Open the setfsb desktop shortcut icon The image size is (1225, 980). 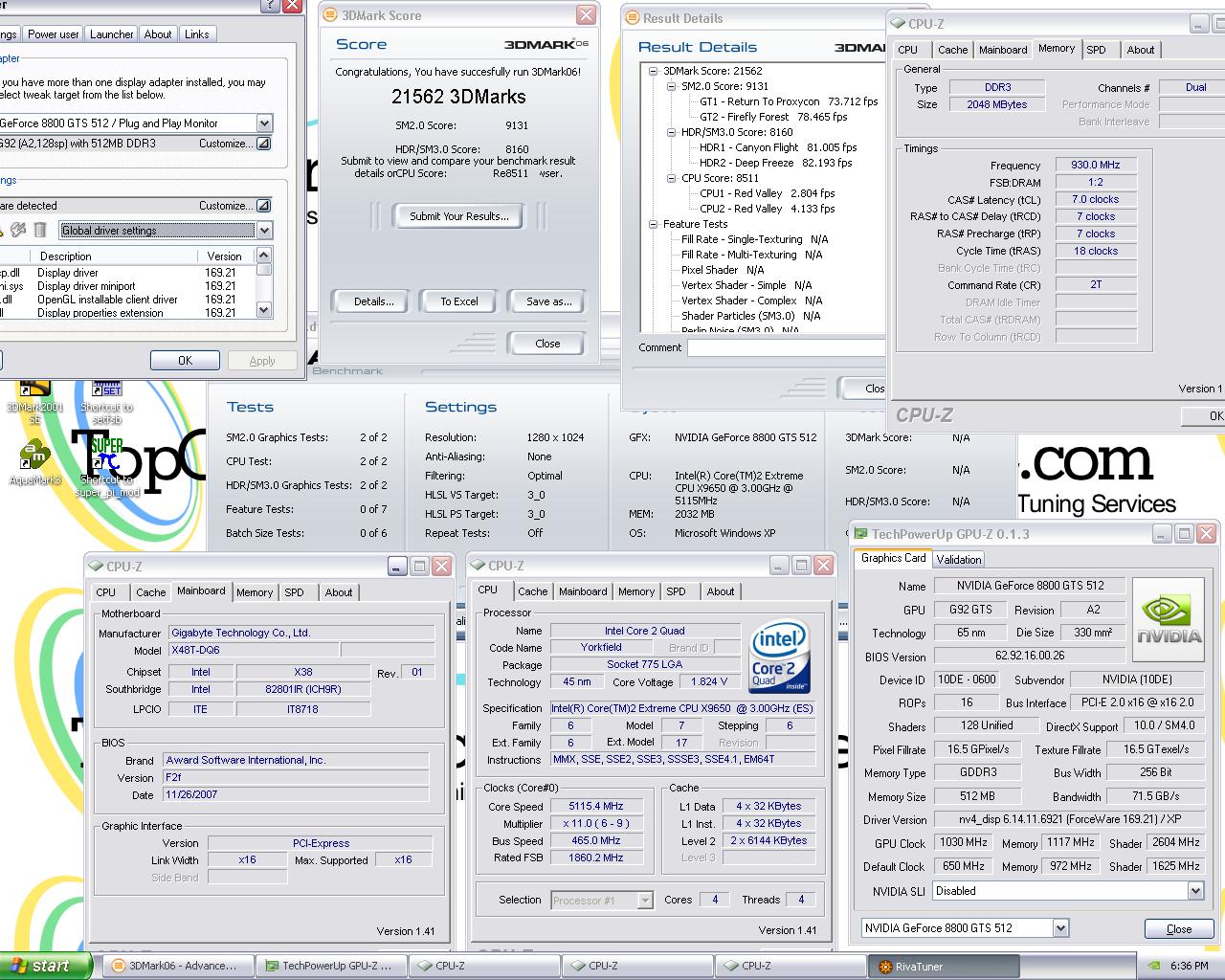106,390
